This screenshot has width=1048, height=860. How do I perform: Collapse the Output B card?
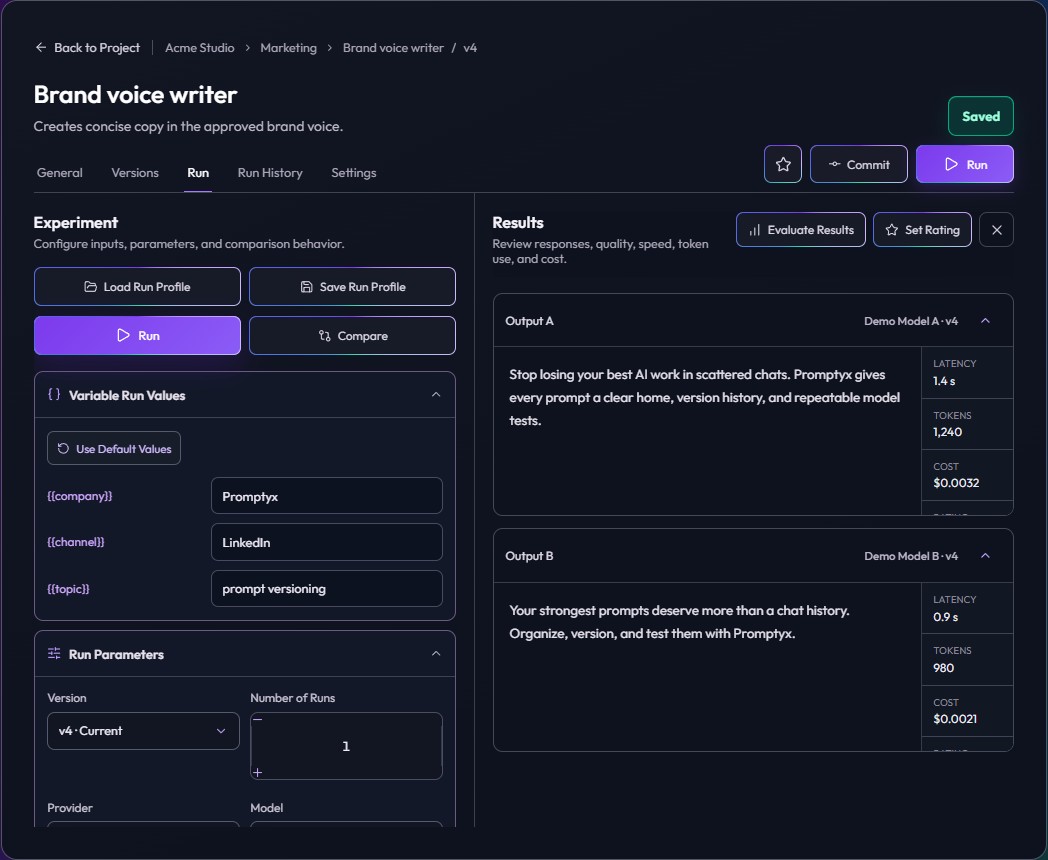pyautogui.click(x=985, y=556)
